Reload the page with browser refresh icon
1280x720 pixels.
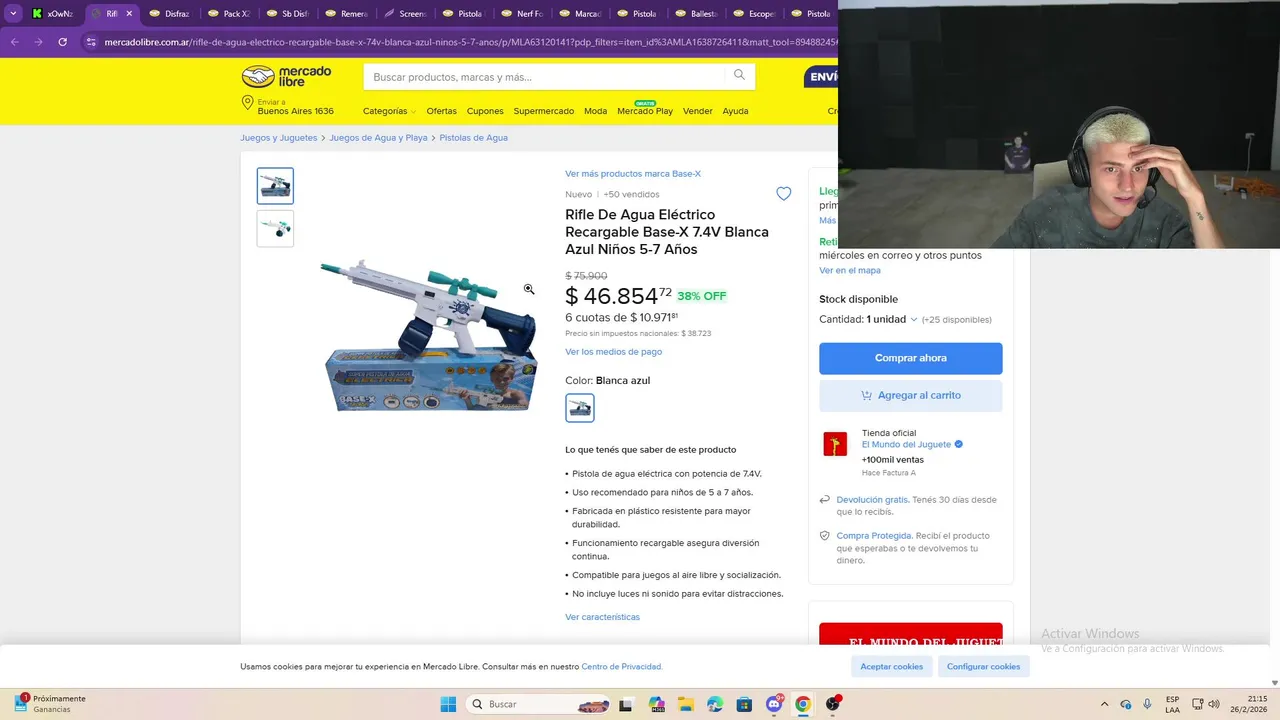coord(62,42)
